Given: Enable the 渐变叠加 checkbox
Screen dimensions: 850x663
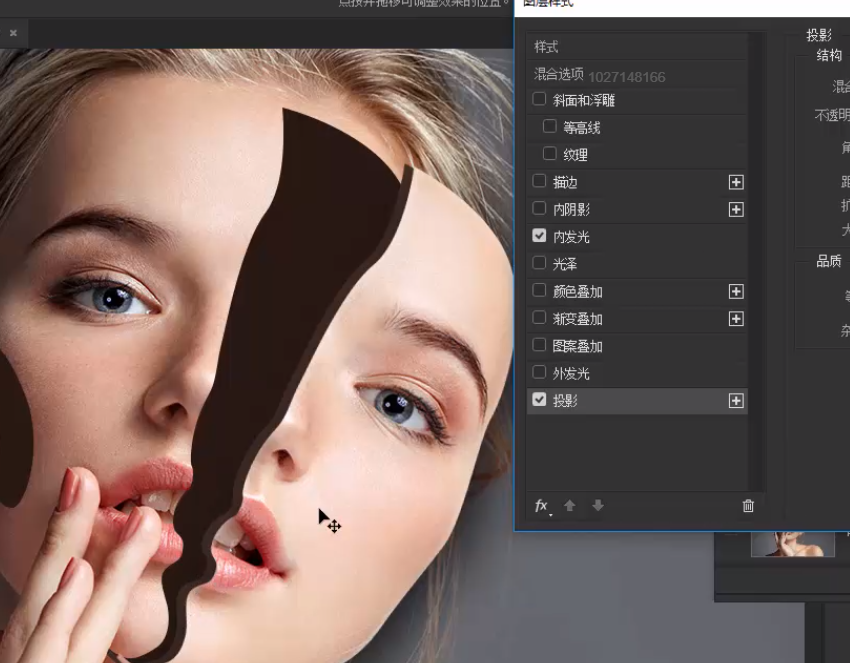Looking at the screenshot, I should 539,317.
